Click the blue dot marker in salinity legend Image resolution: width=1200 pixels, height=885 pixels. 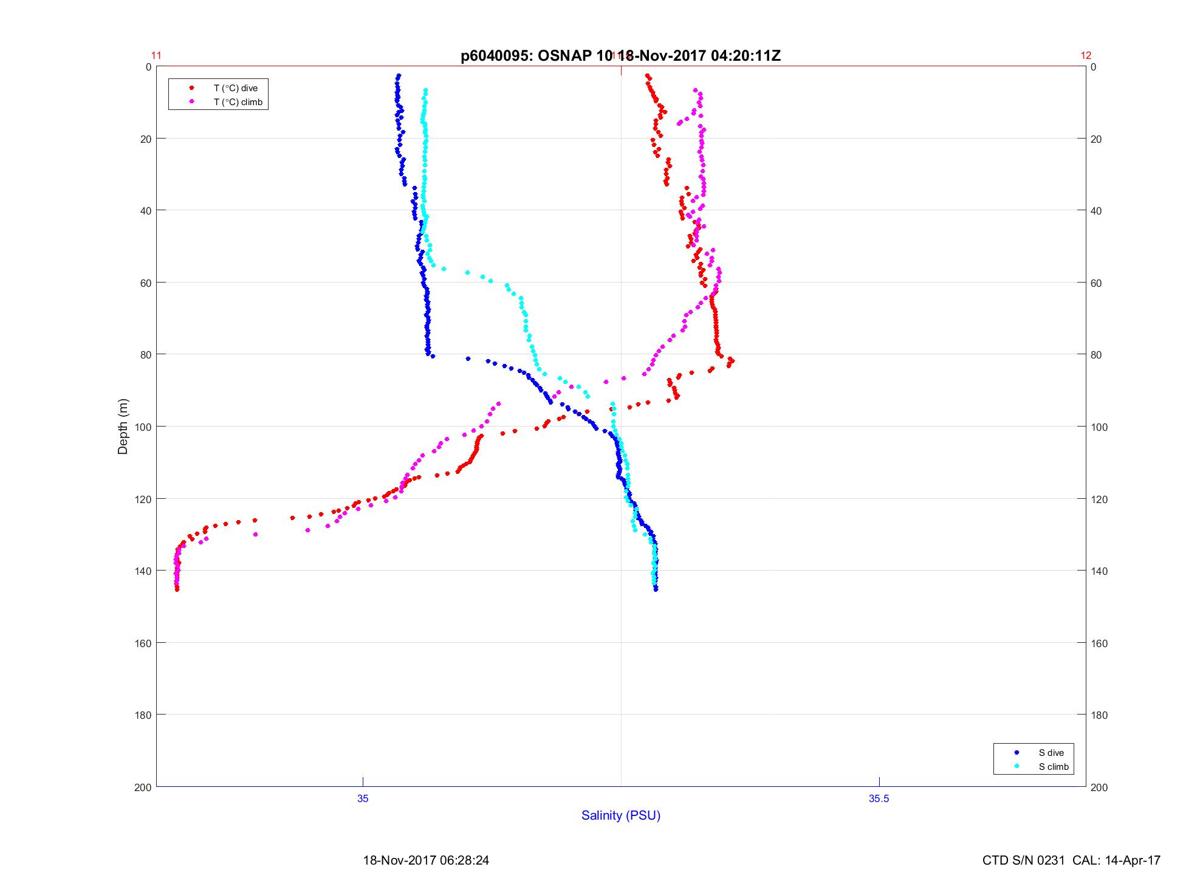point(1016,752)
